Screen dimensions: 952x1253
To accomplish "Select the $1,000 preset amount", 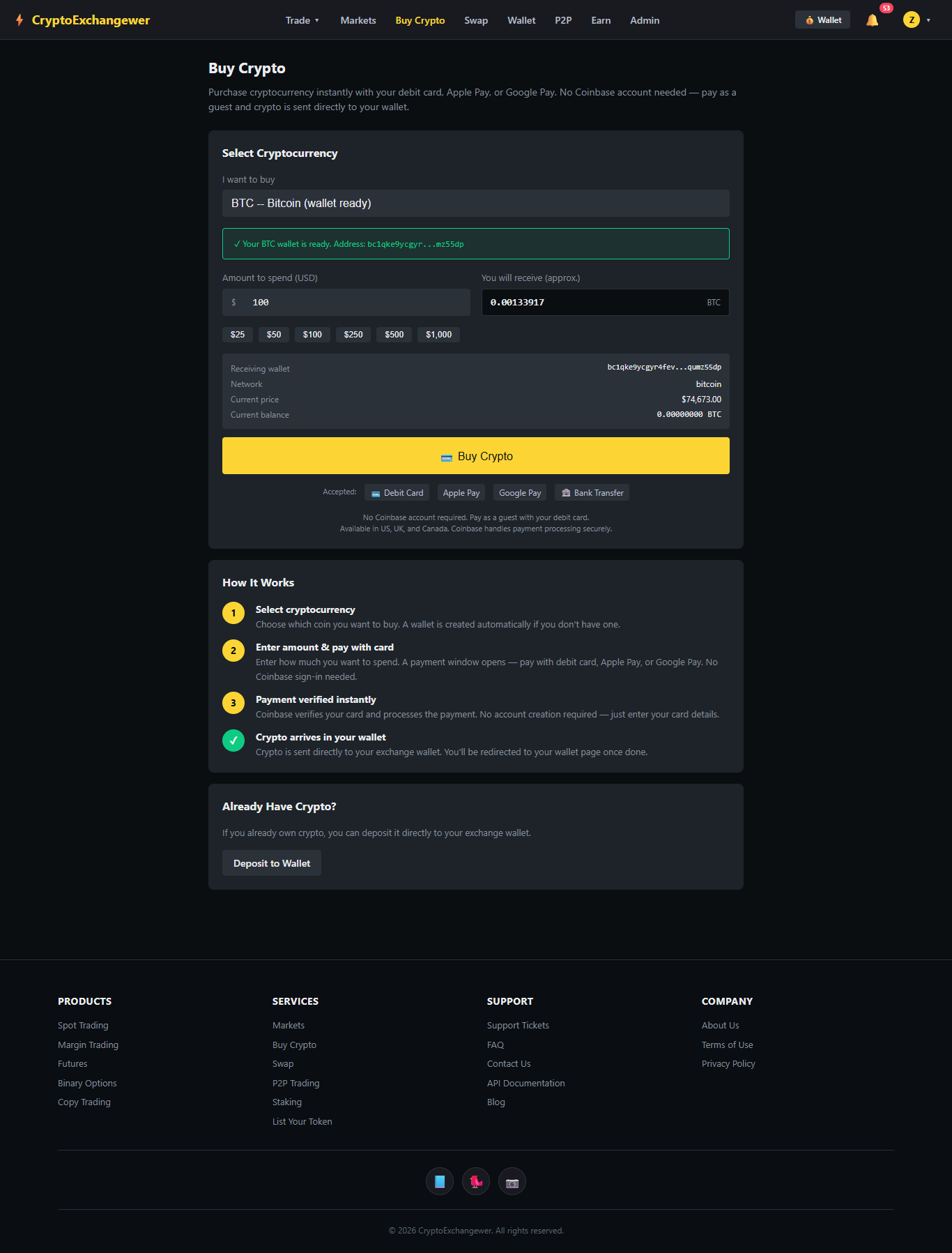I will (439, 335).
